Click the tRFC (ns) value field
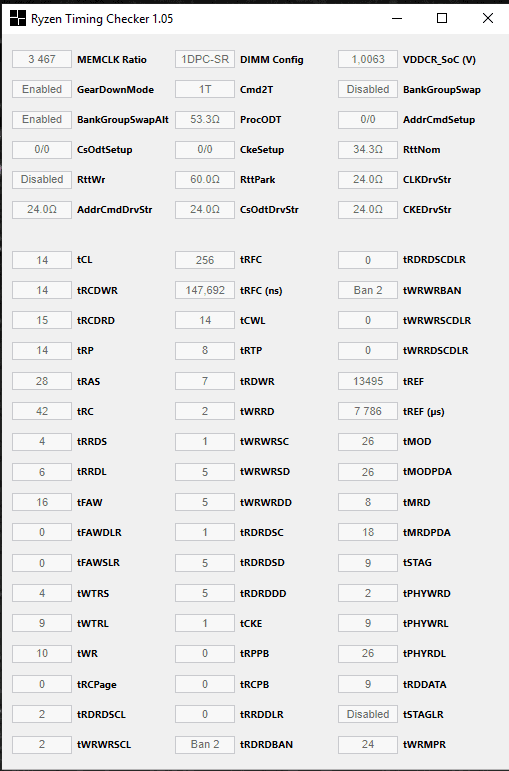This screenshot has height=771, width=509. pos(205,291)
